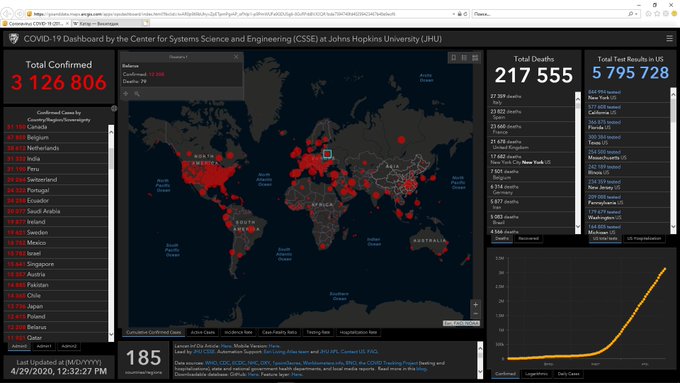Show the Daily Cases chart tab
680x383 pixels.
click(x=568, y=373)
